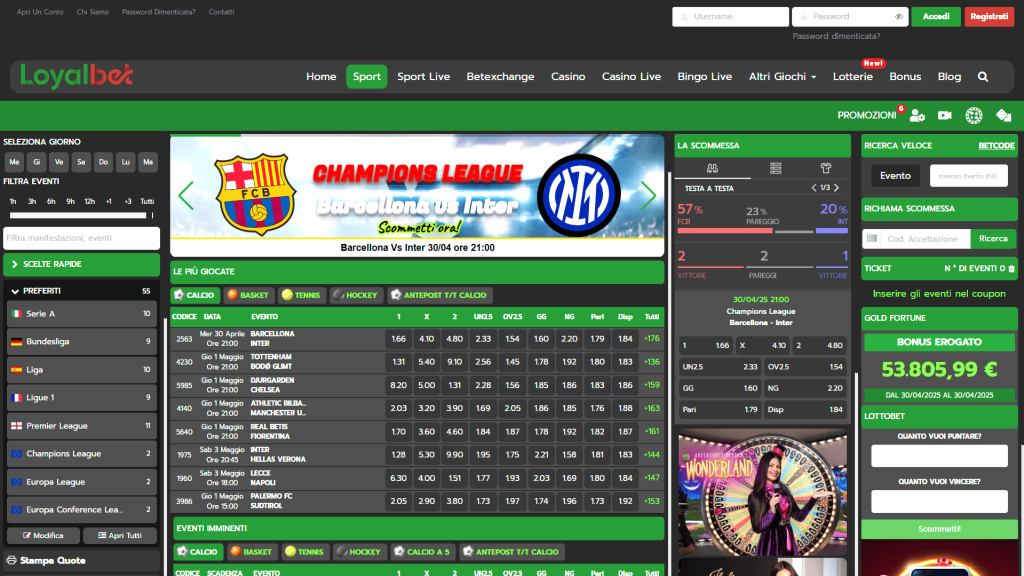Toggle the 'Me' day filter
The image size is (1024, 576).
[14, 160]
